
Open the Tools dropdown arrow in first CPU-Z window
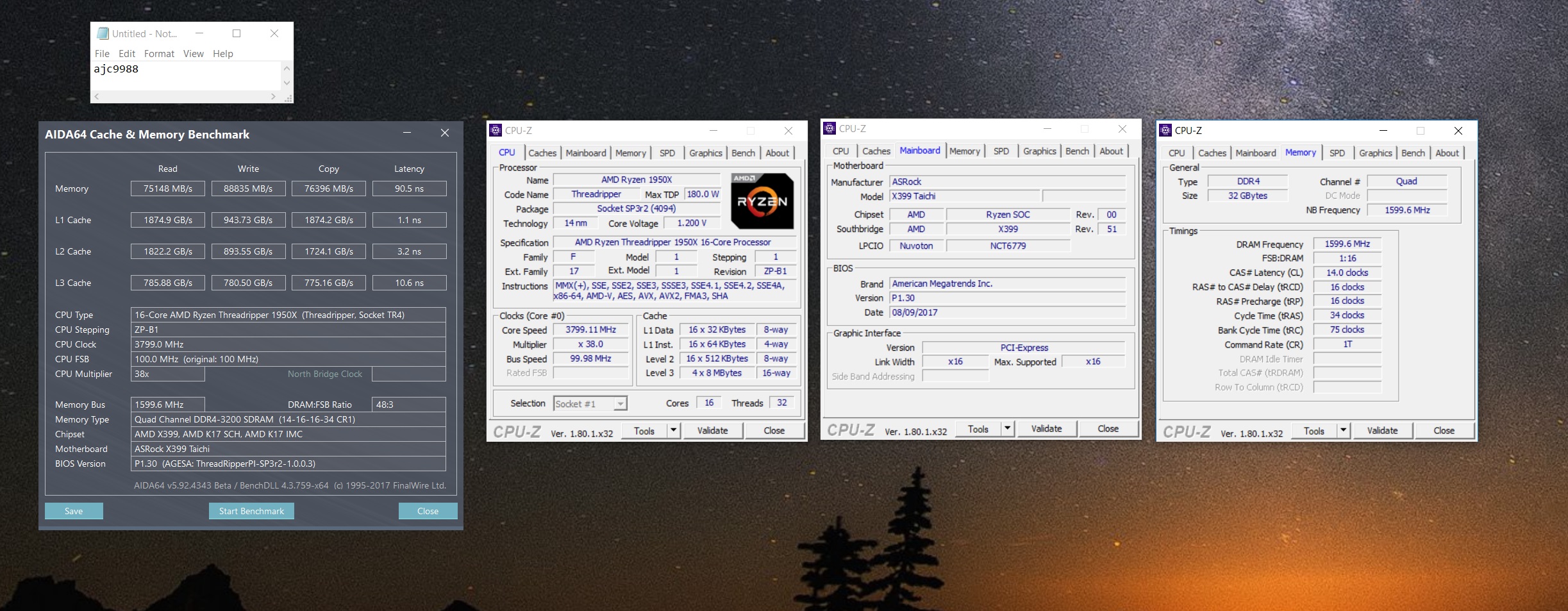point(673,430)
